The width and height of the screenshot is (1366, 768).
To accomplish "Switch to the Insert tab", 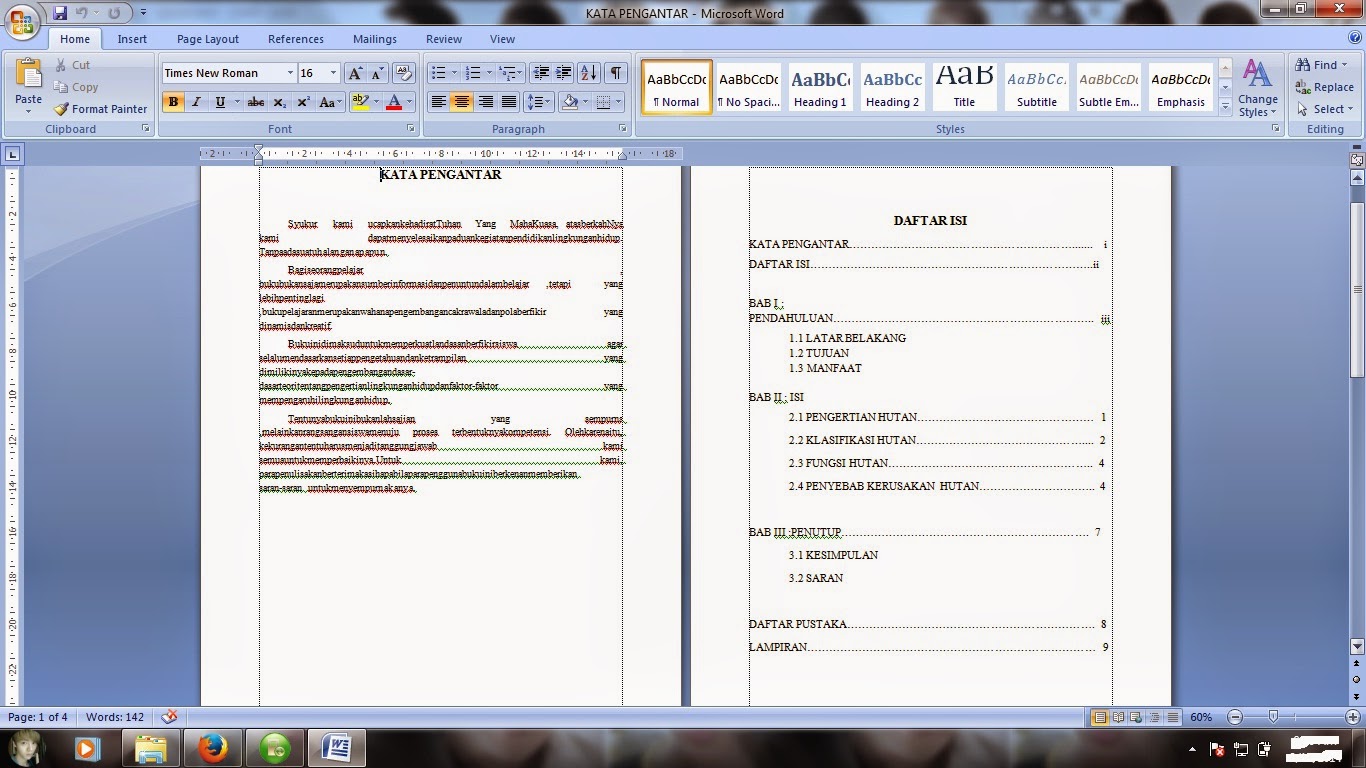I will [132, 39].
